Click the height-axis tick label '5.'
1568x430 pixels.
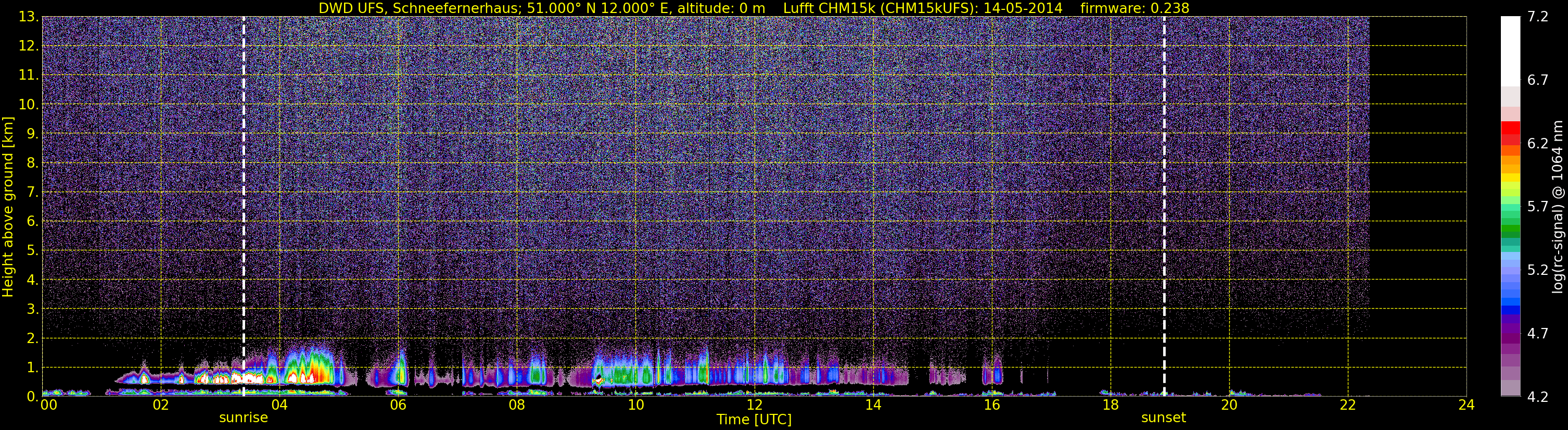coord(32,251)
